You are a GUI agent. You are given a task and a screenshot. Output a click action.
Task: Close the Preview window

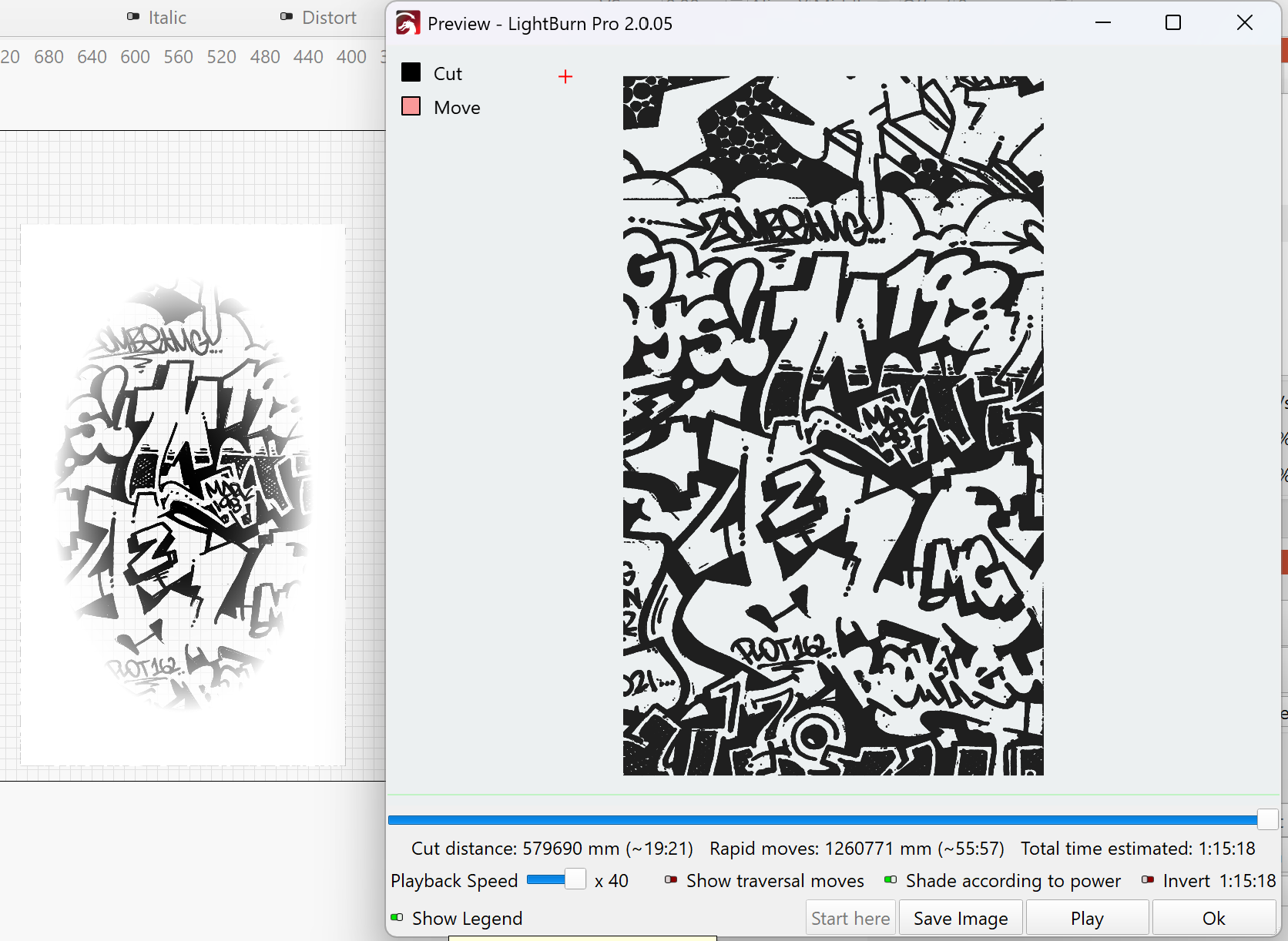click(x=1244, y=23)
